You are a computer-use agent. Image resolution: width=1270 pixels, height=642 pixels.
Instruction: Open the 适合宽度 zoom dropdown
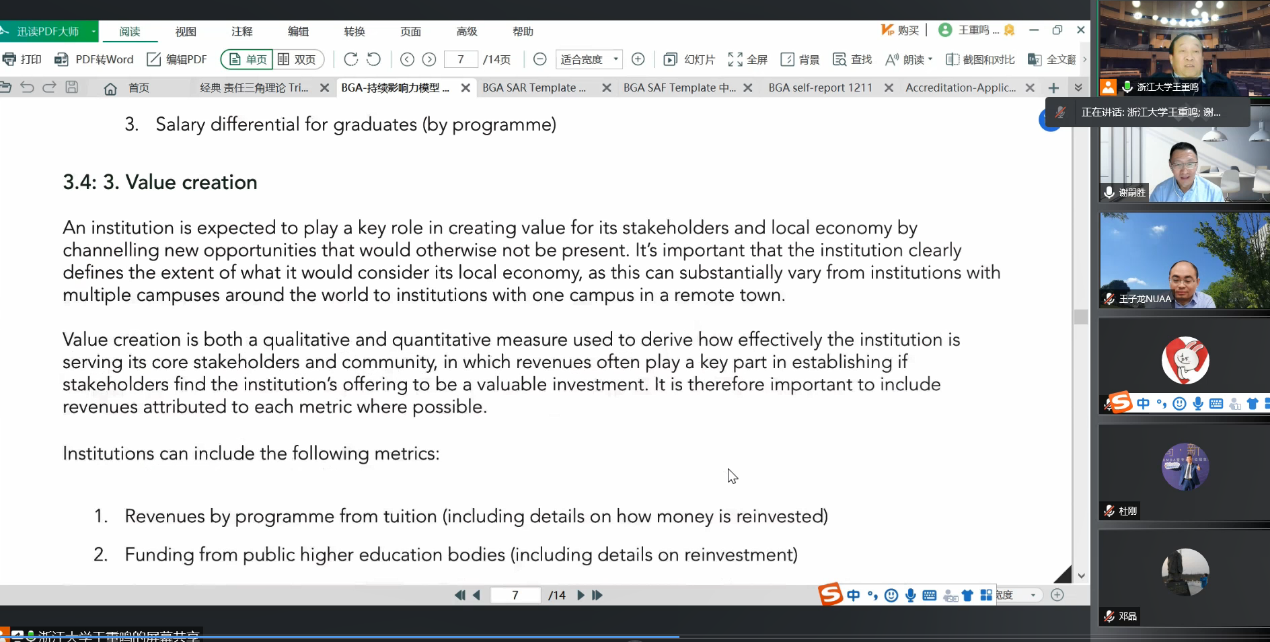(x=590, y=59)
